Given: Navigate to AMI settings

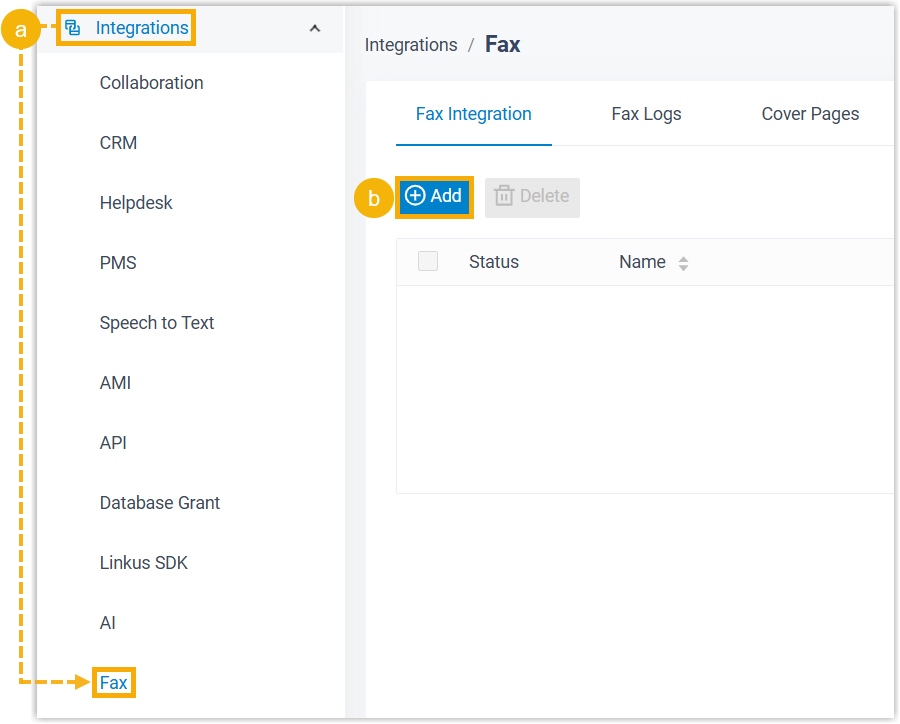Looking at the screenshot, I should (x=115, y=383).
